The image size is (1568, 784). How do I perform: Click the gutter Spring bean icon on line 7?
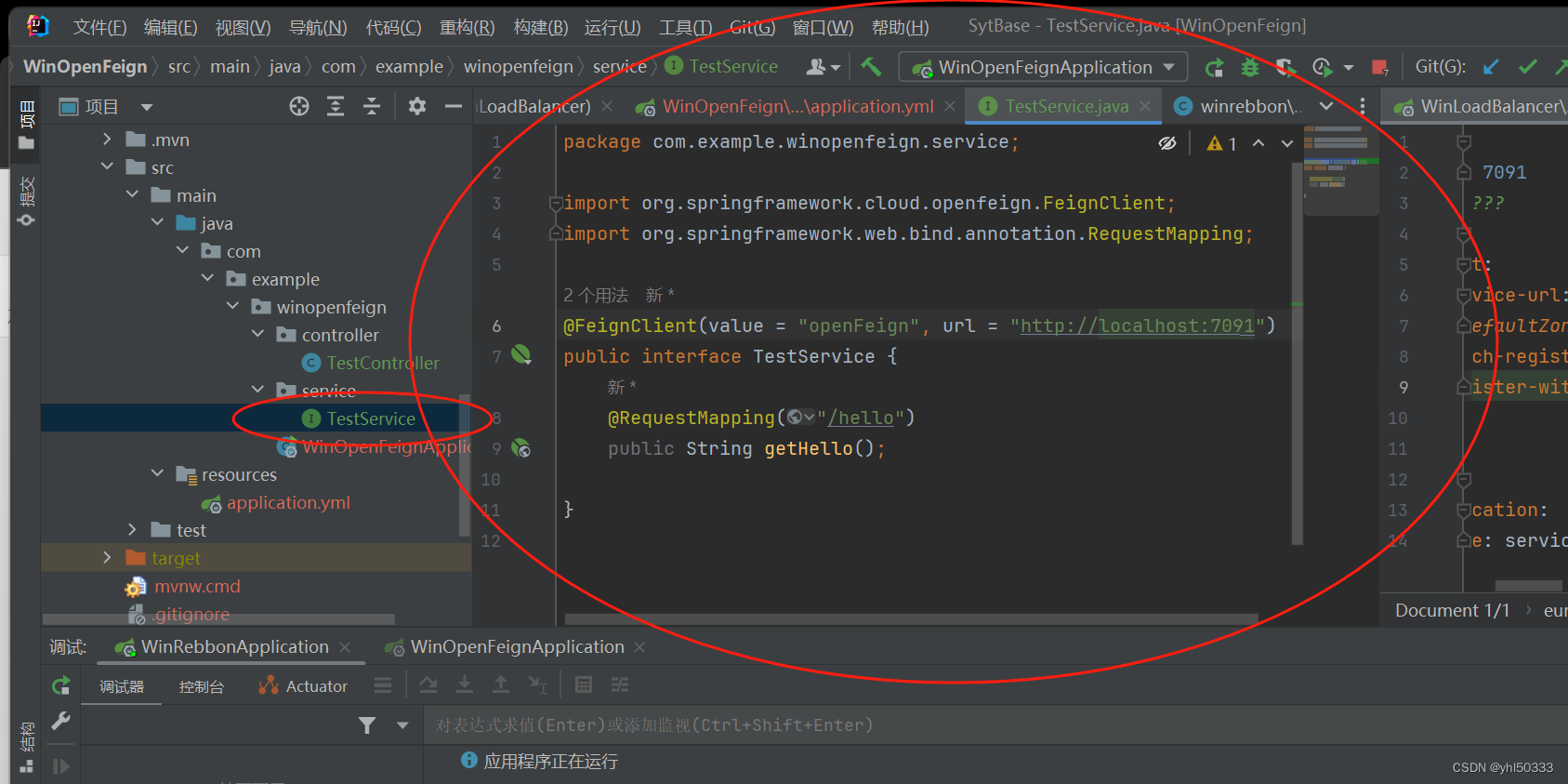point(521,354)
